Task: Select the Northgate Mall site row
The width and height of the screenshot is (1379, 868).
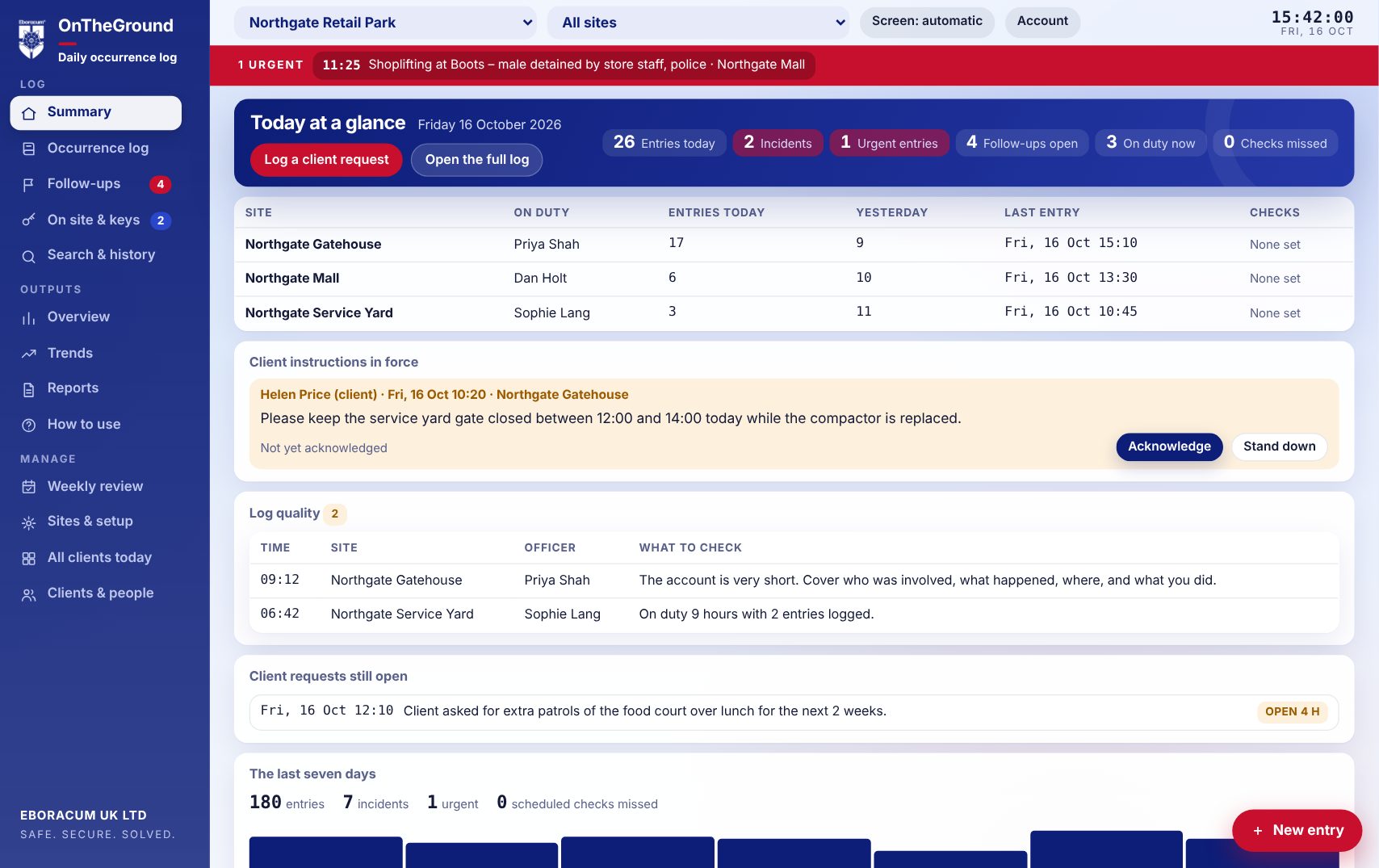Action: point(794,279)
